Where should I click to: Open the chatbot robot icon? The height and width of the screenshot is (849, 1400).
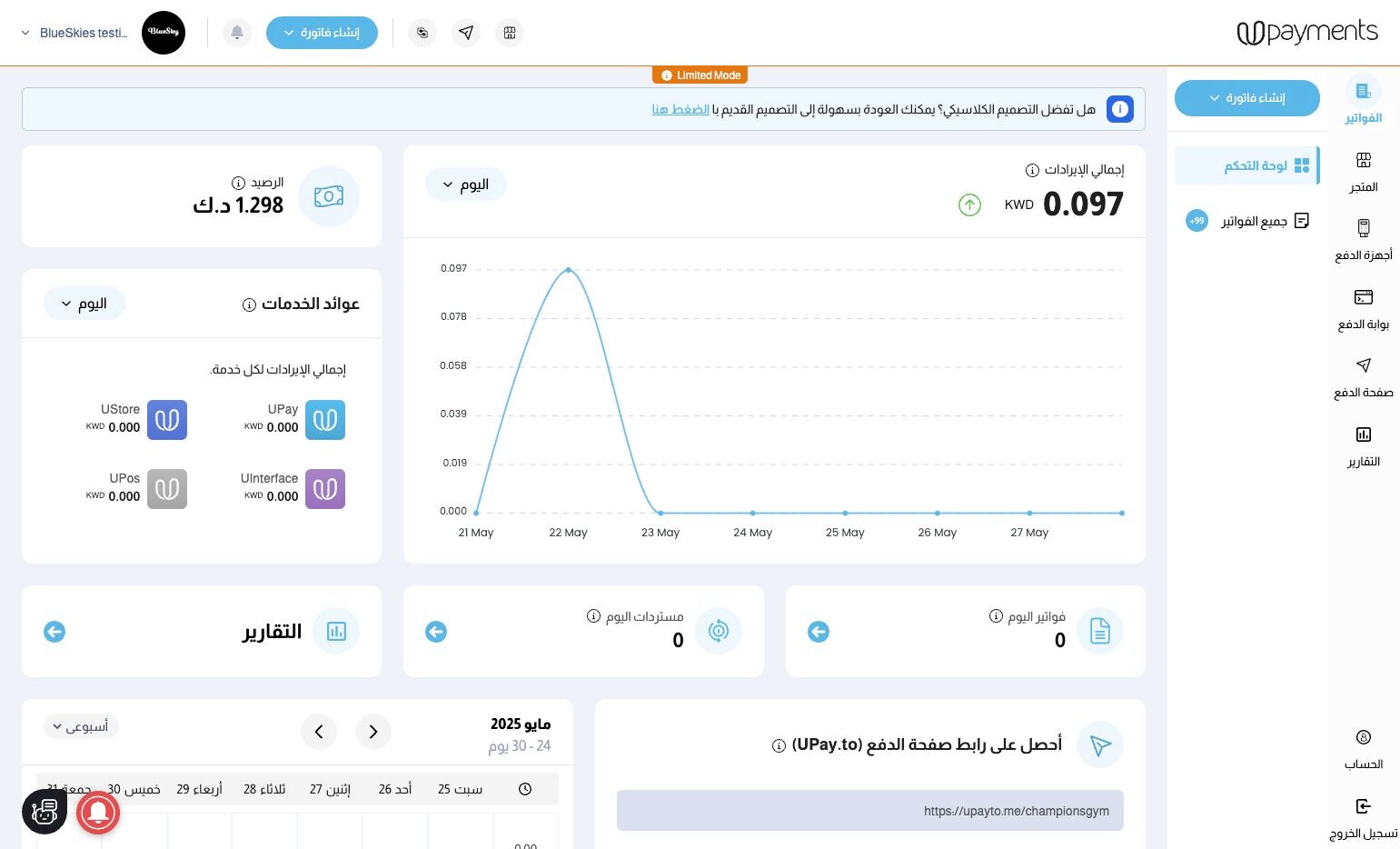(45, 812)
